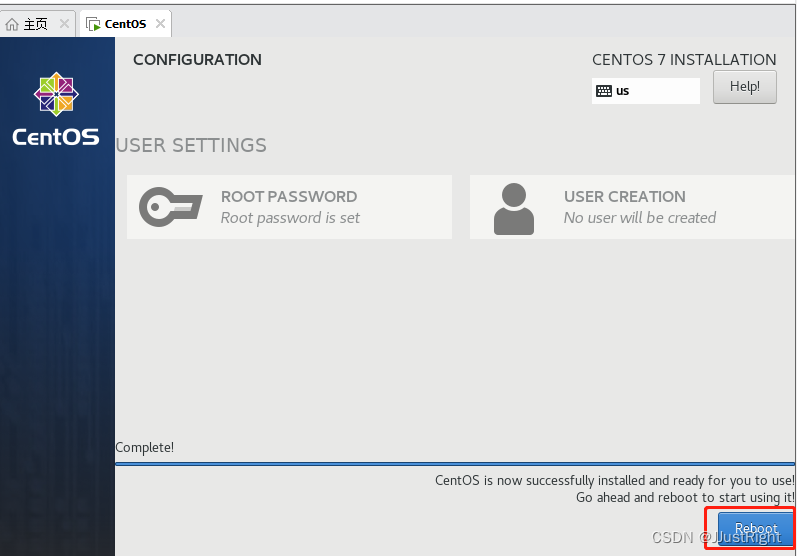797x556 pixels.
Task: Click 'CentOS is now successfully installed' message
Action: click(615, 480)
